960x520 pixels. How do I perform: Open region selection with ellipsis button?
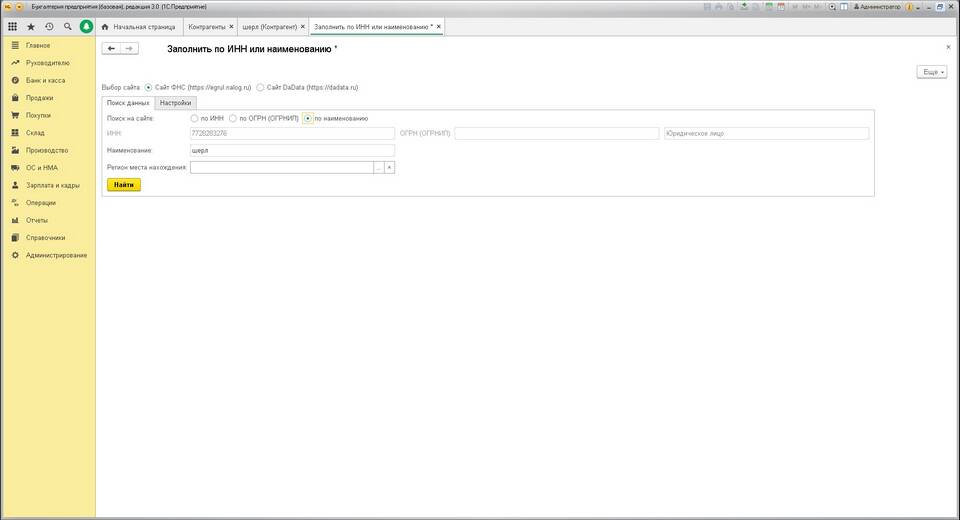tap(378, 167)
